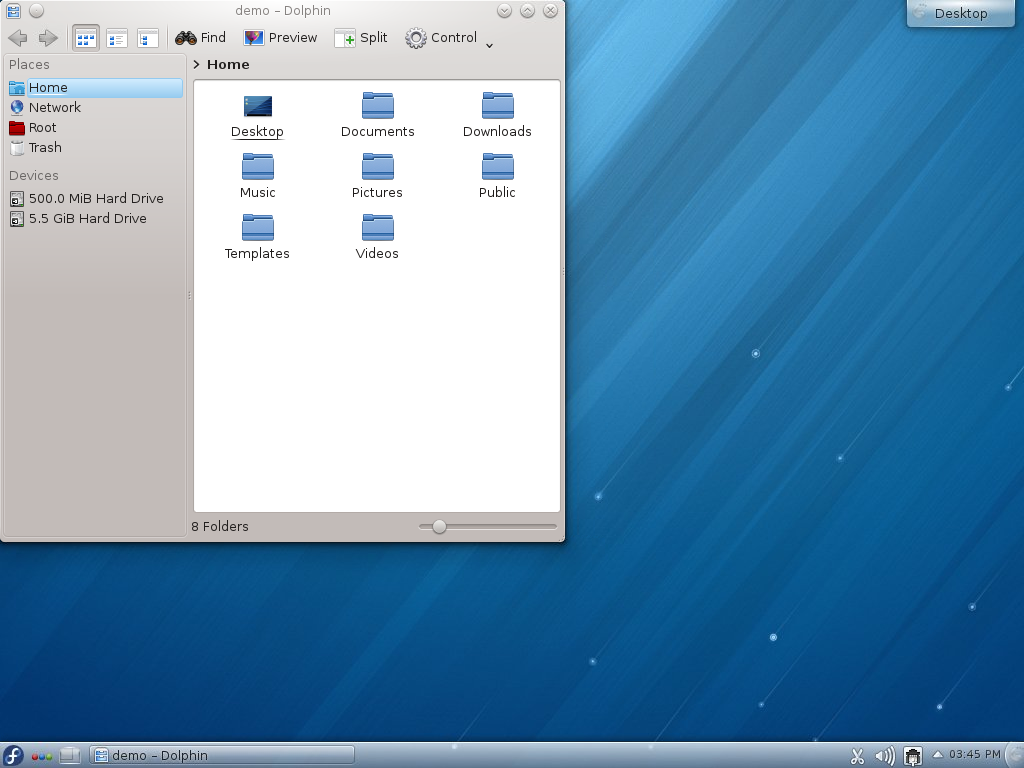
Task: Open Klipper clipboard scissors icon
Action: point(857,756)
